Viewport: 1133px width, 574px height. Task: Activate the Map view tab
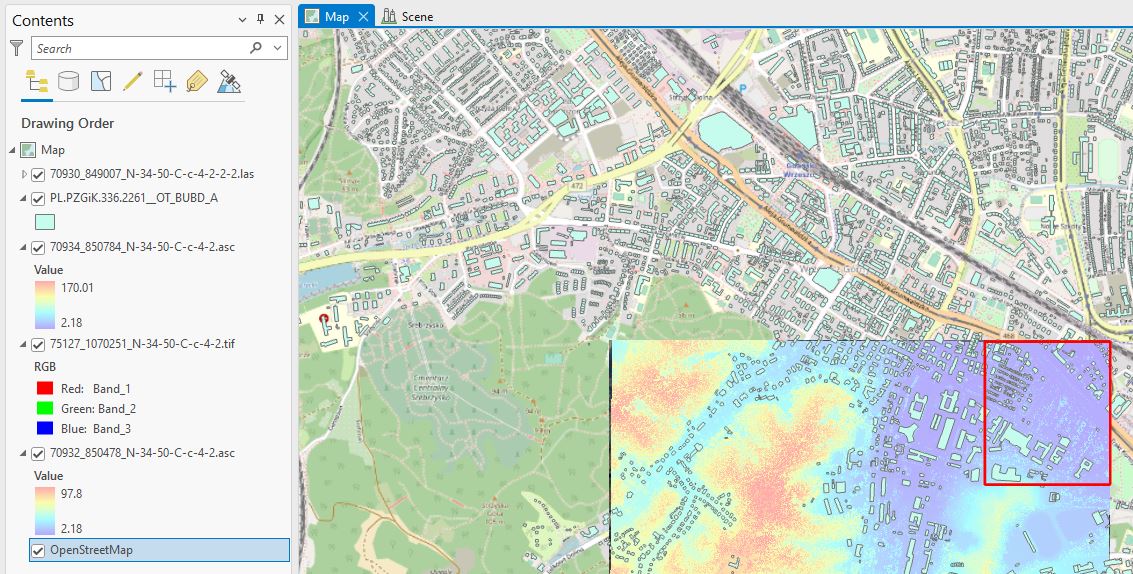pos(336,17)
